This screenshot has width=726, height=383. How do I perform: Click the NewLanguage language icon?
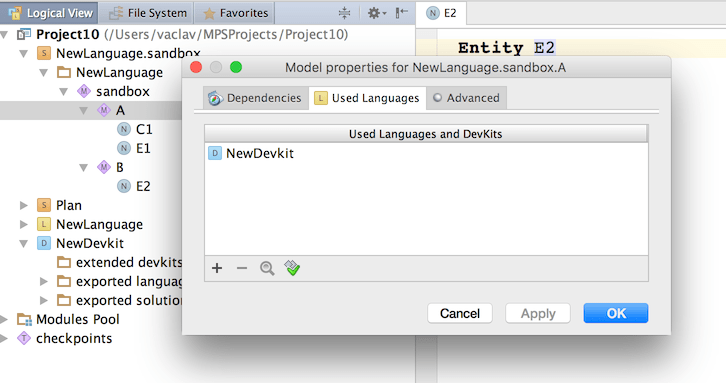pos(44,224)
